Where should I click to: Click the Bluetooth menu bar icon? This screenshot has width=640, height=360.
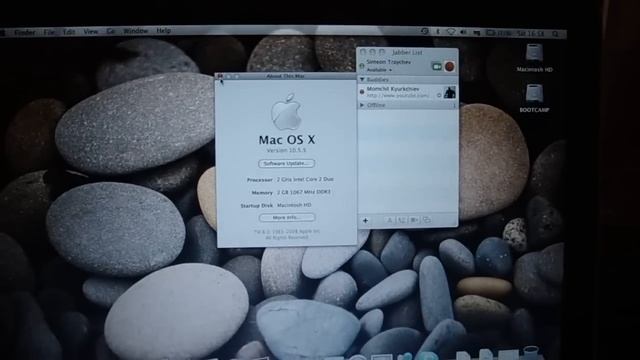pyautogui.click(x=438, y=31)
